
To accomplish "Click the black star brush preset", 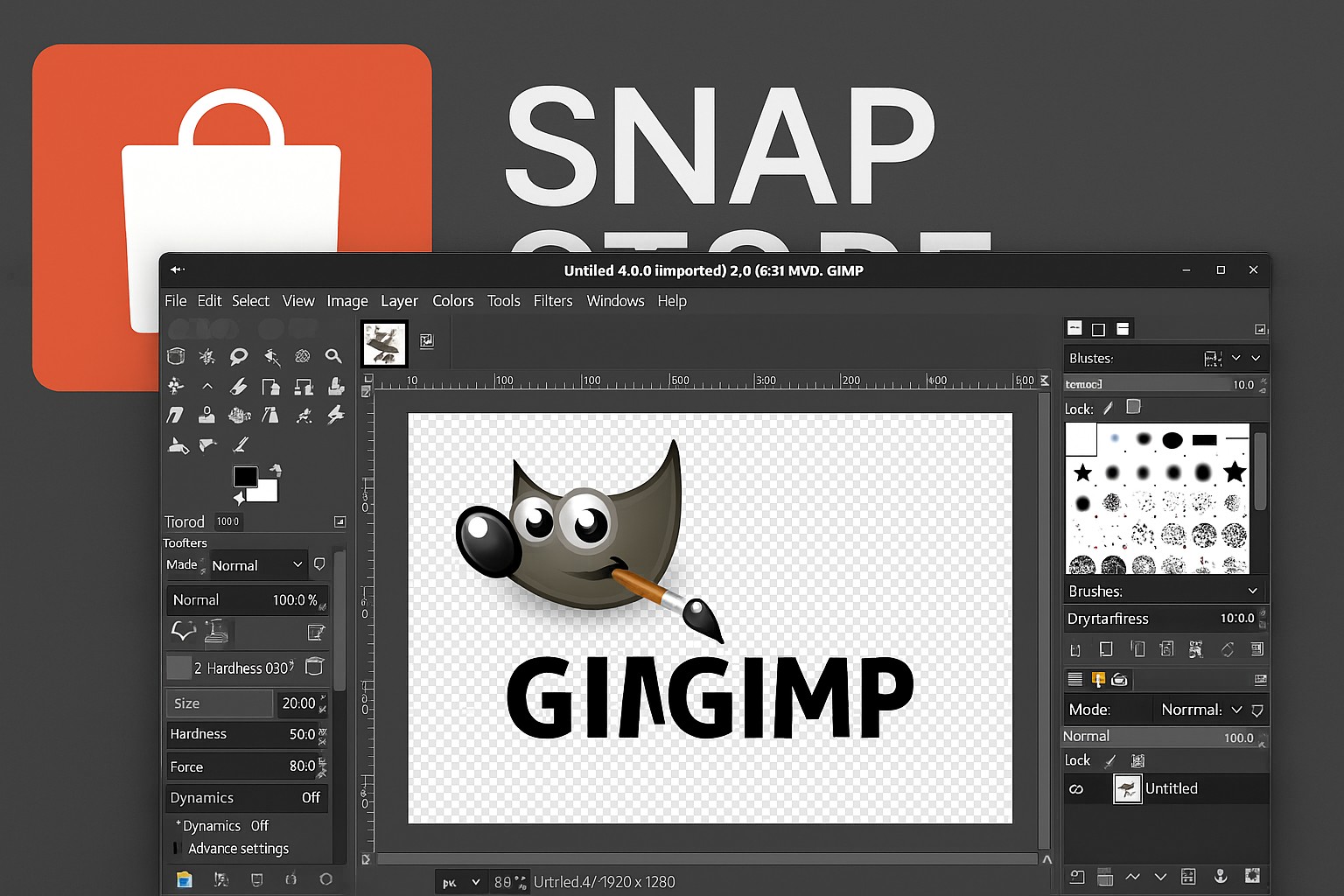I will pos(1082,473).
